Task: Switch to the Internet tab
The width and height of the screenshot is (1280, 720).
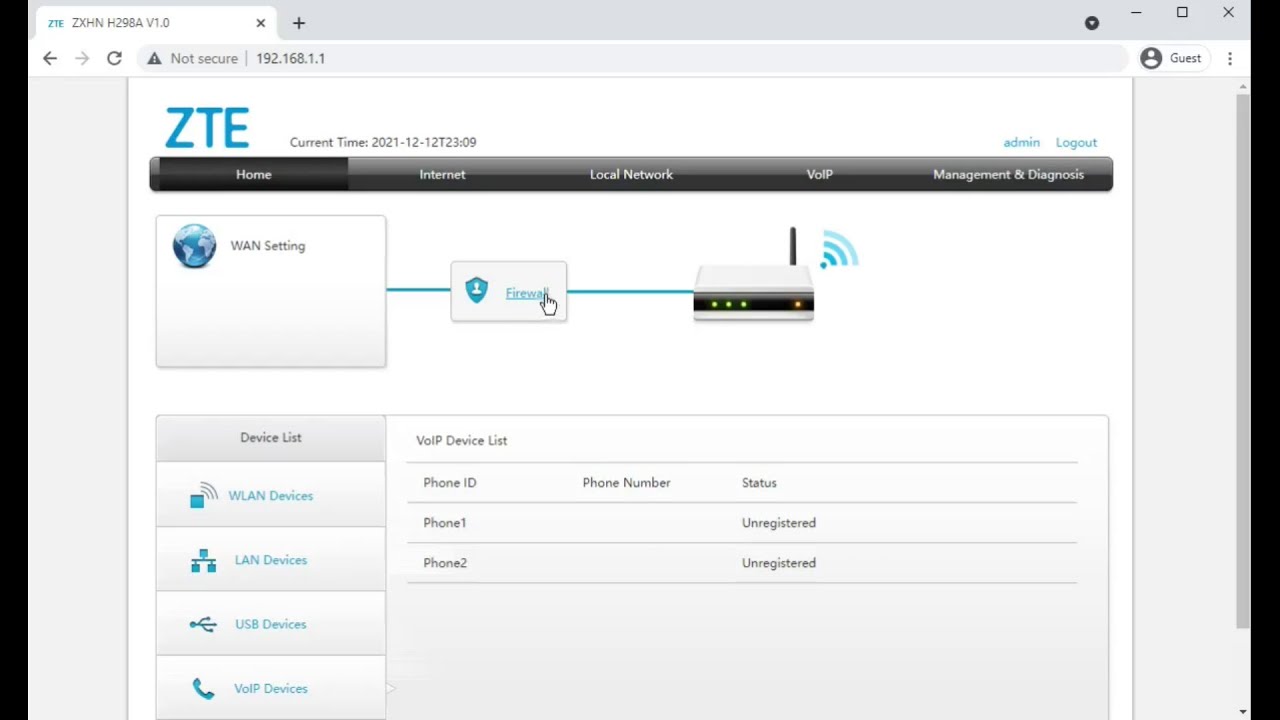Action: [442, 174]
